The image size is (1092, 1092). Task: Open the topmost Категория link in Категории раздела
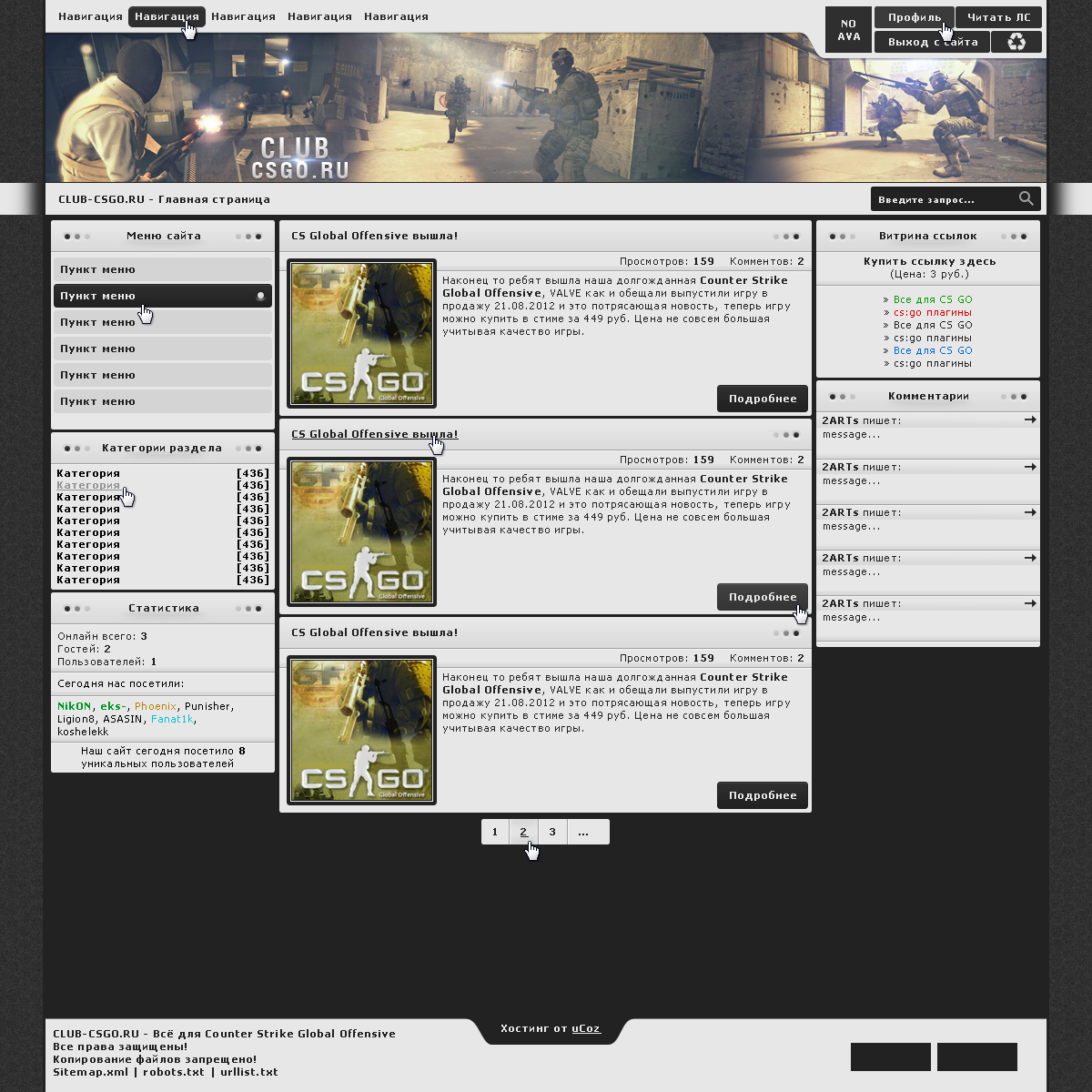[88, 473]
